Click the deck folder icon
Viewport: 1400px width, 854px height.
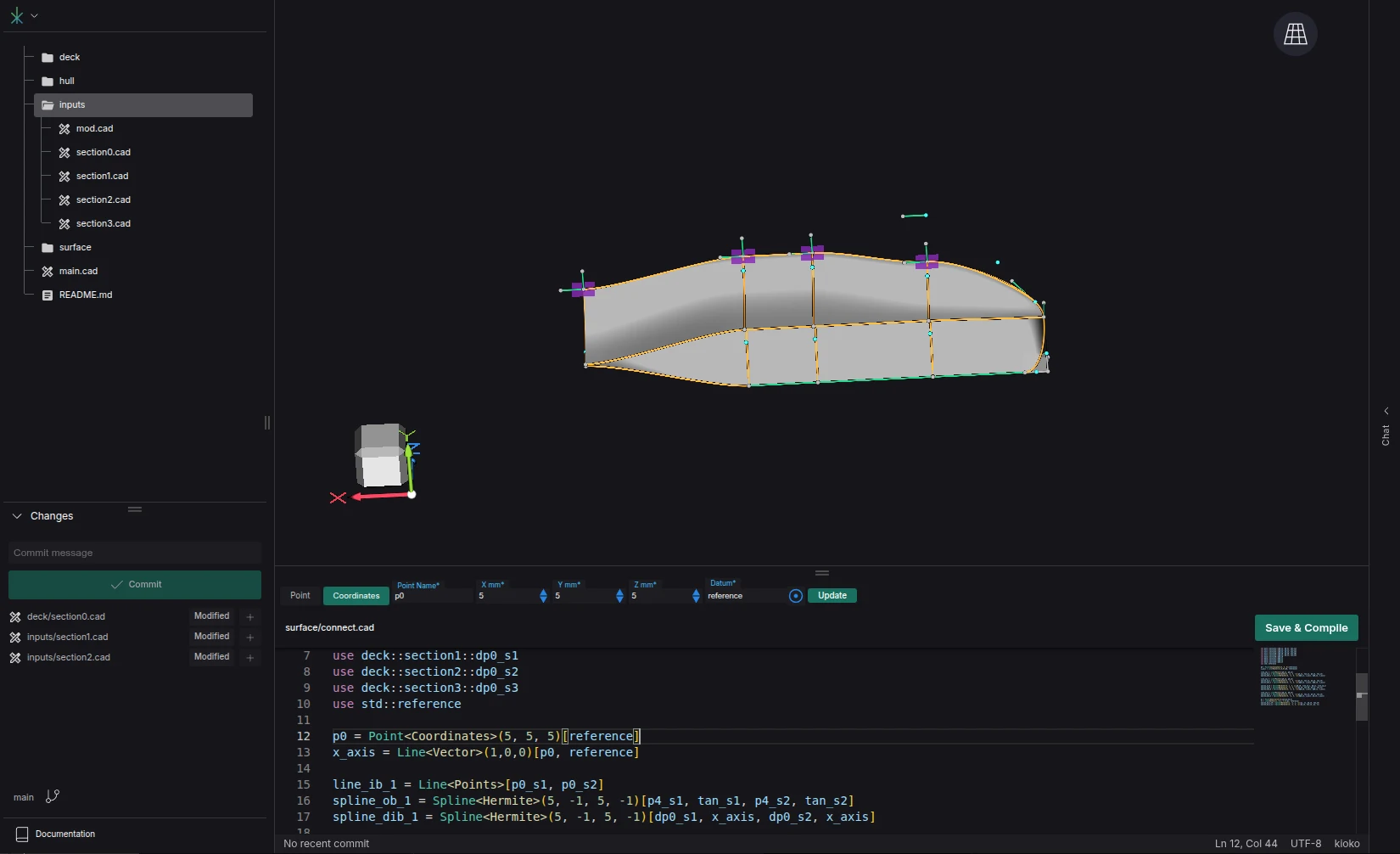click(x=48, y=58)
